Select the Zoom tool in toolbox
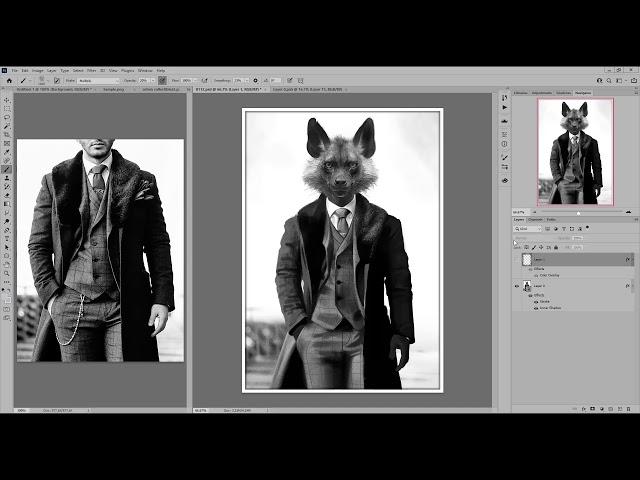640x480 pixels. 7,273
